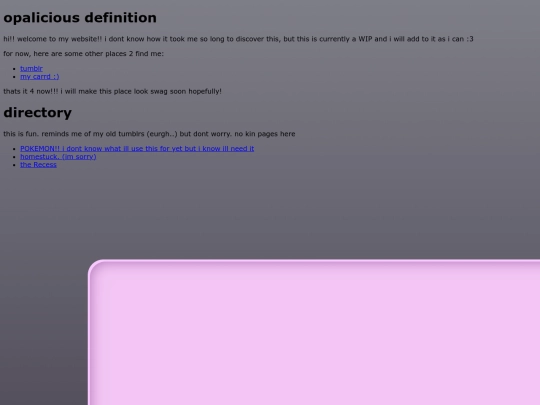Viewport: 540px width, 405px height.
Task: Click the "opalicious definition" heading
Action: click(80, 18)
